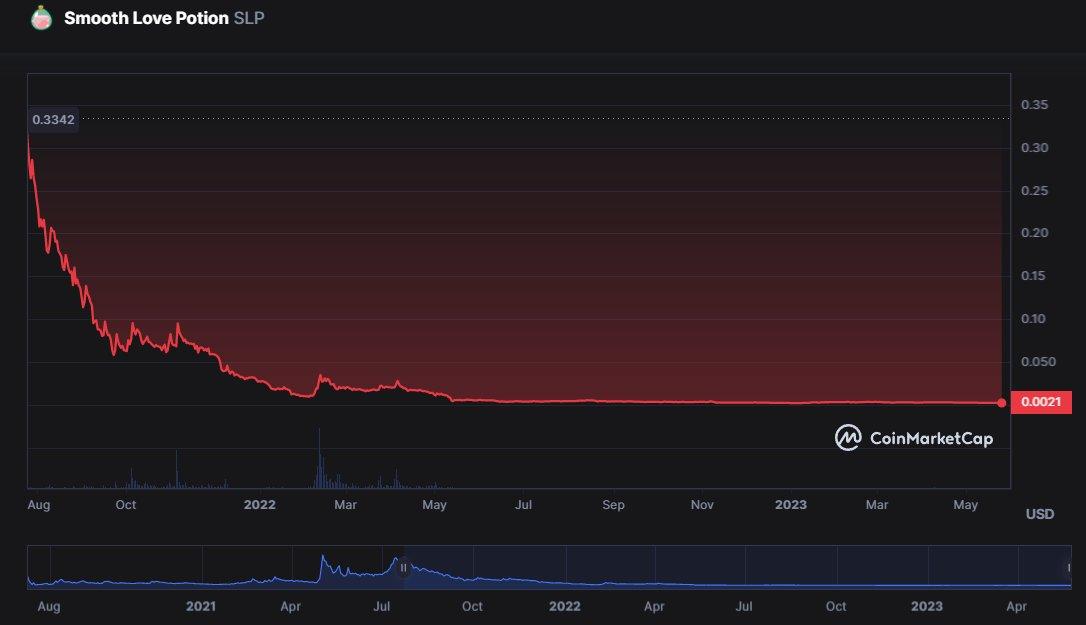
Task: Click the tallest volume bar near March
Action: click(319, 458)
